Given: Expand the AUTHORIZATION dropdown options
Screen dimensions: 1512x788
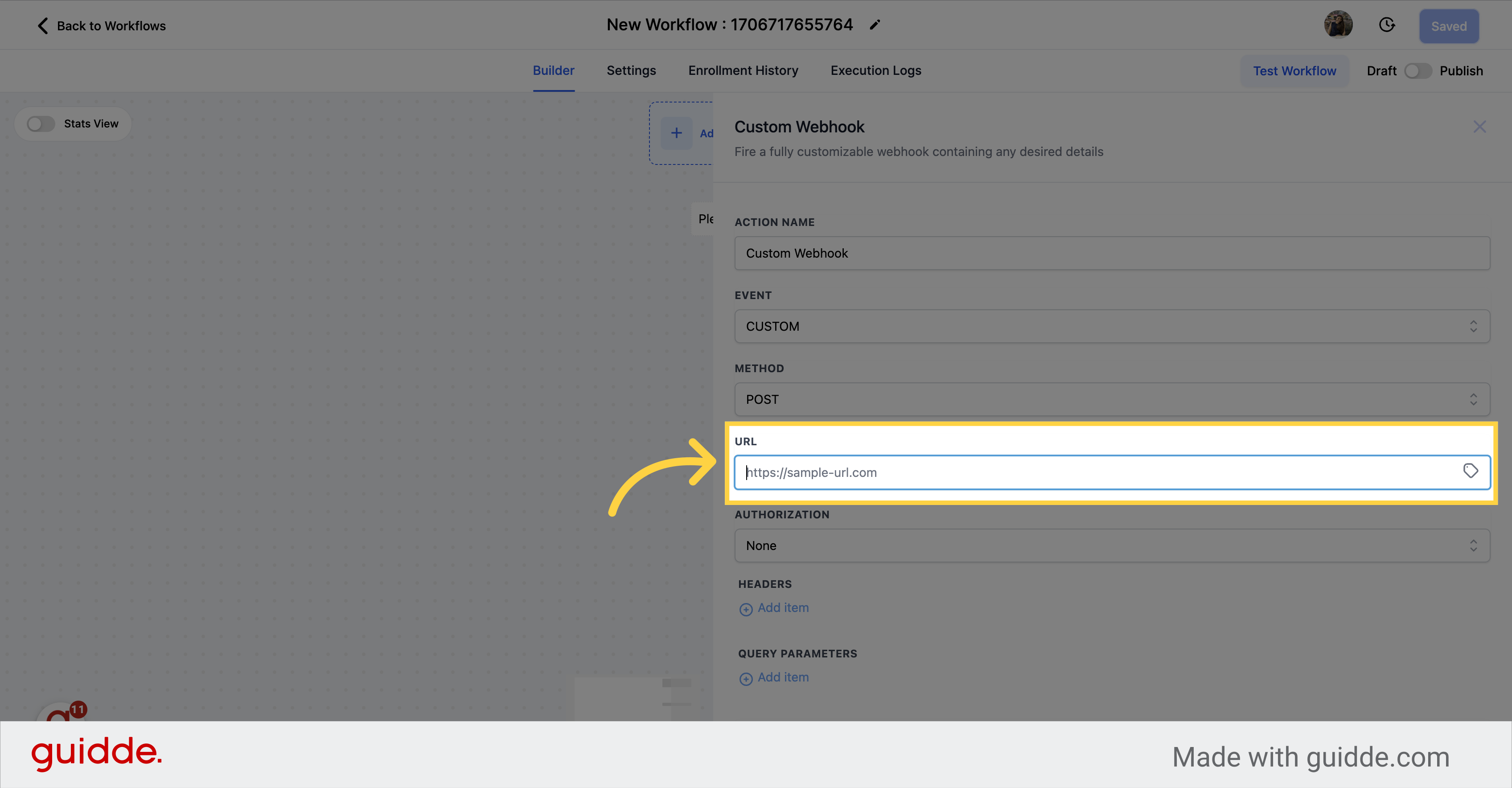Looking at the screenshot, I should pos(1112,545).
